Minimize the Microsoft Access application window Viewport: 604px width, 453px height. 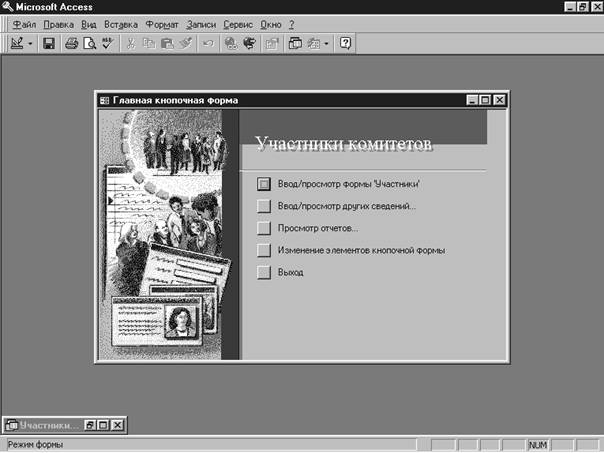570,7
